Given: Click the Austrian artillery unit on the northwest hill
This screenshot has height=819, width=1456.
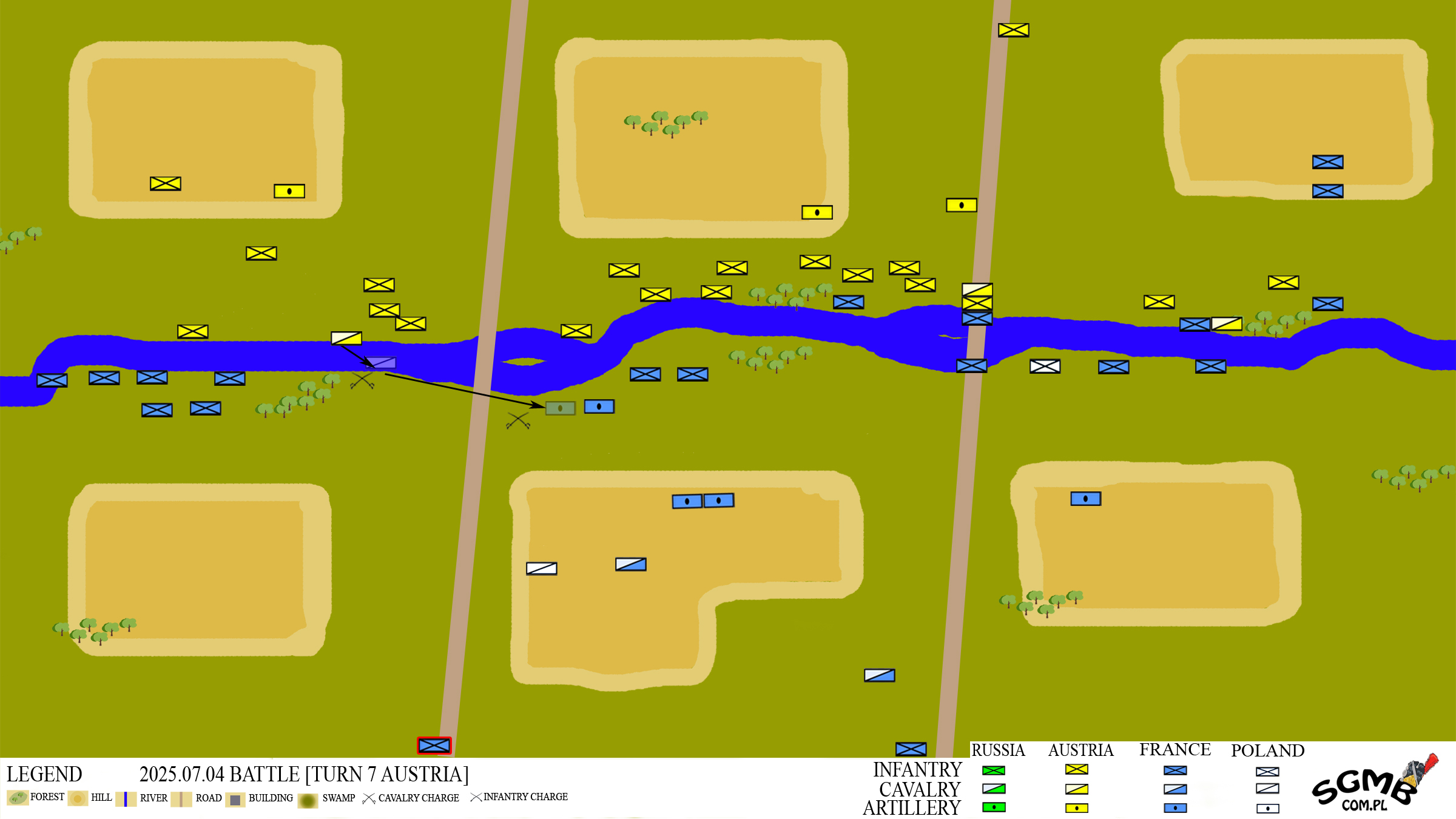Looking at the screenshot, I should 289,191.
